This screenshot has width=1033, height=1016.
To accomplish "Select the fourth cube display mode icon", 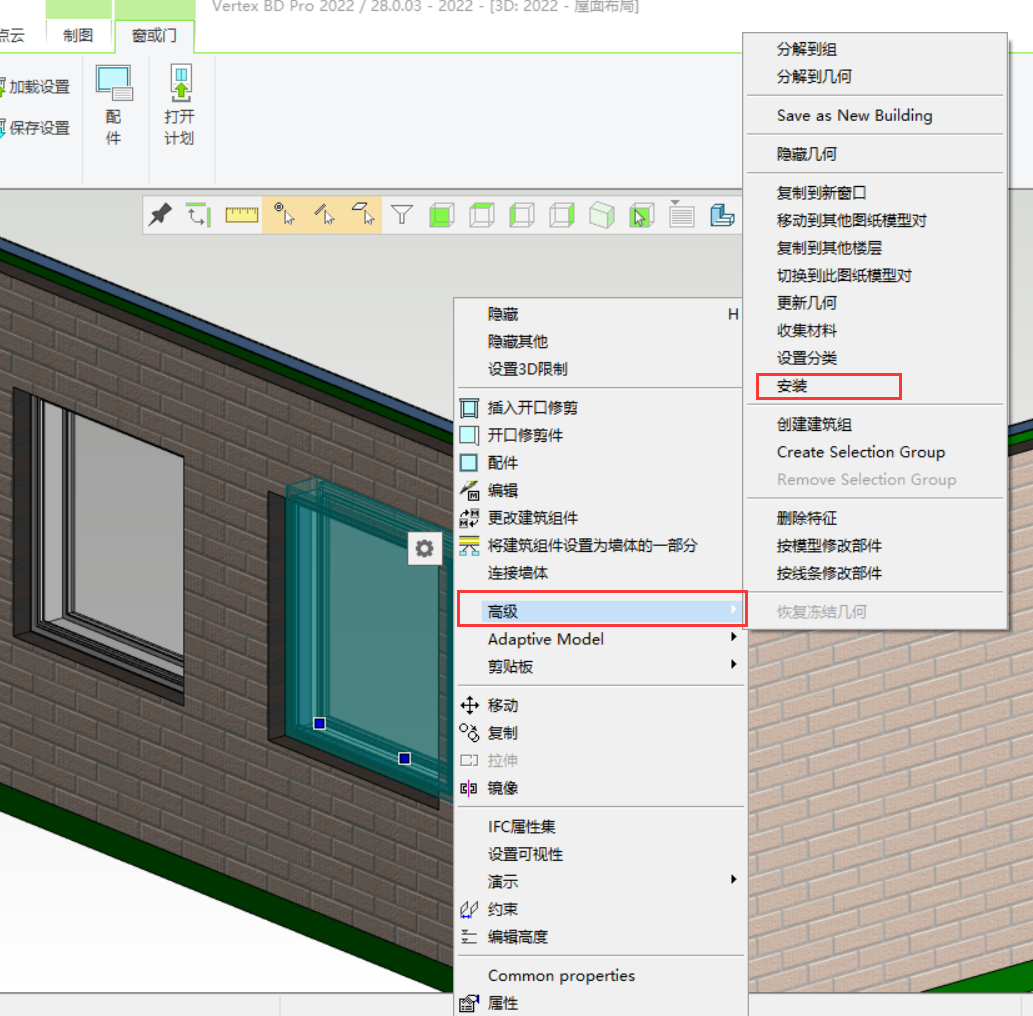I will point(561,215).
